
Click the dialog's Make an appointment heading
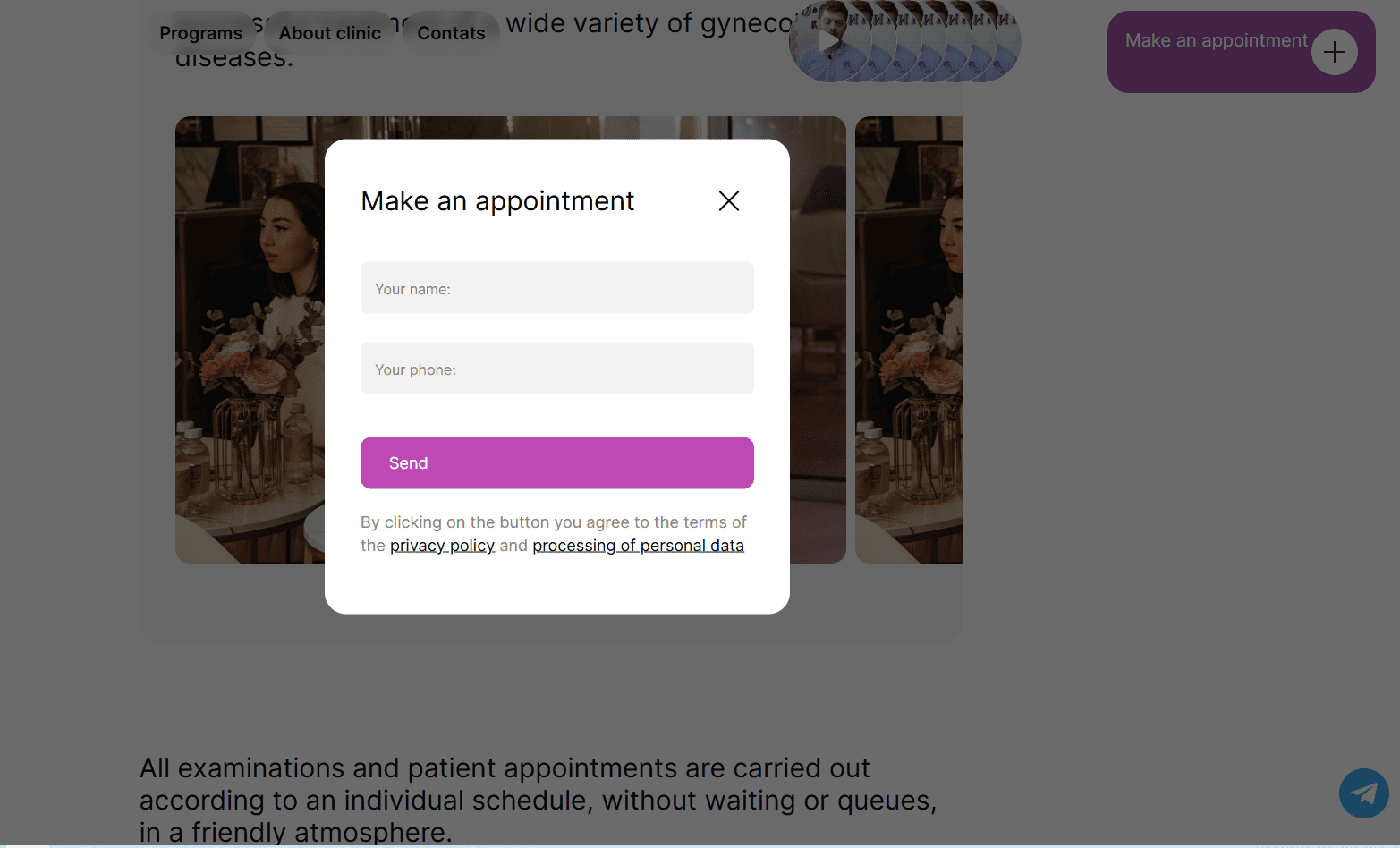click(x=497, y=201)
